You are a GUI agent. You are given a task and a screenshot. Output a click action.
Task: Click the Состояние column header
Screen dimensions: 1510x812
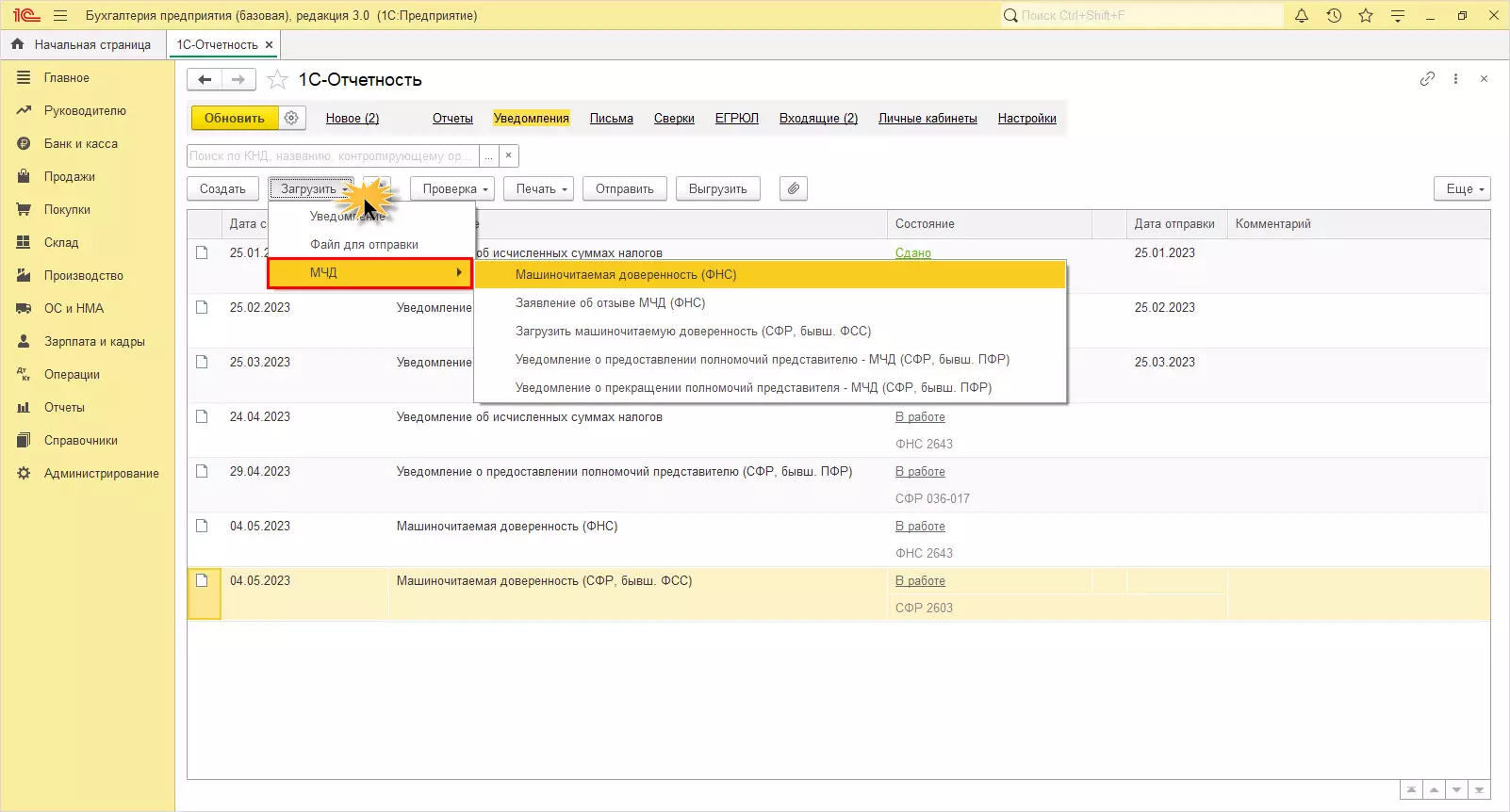coord(989,224)
